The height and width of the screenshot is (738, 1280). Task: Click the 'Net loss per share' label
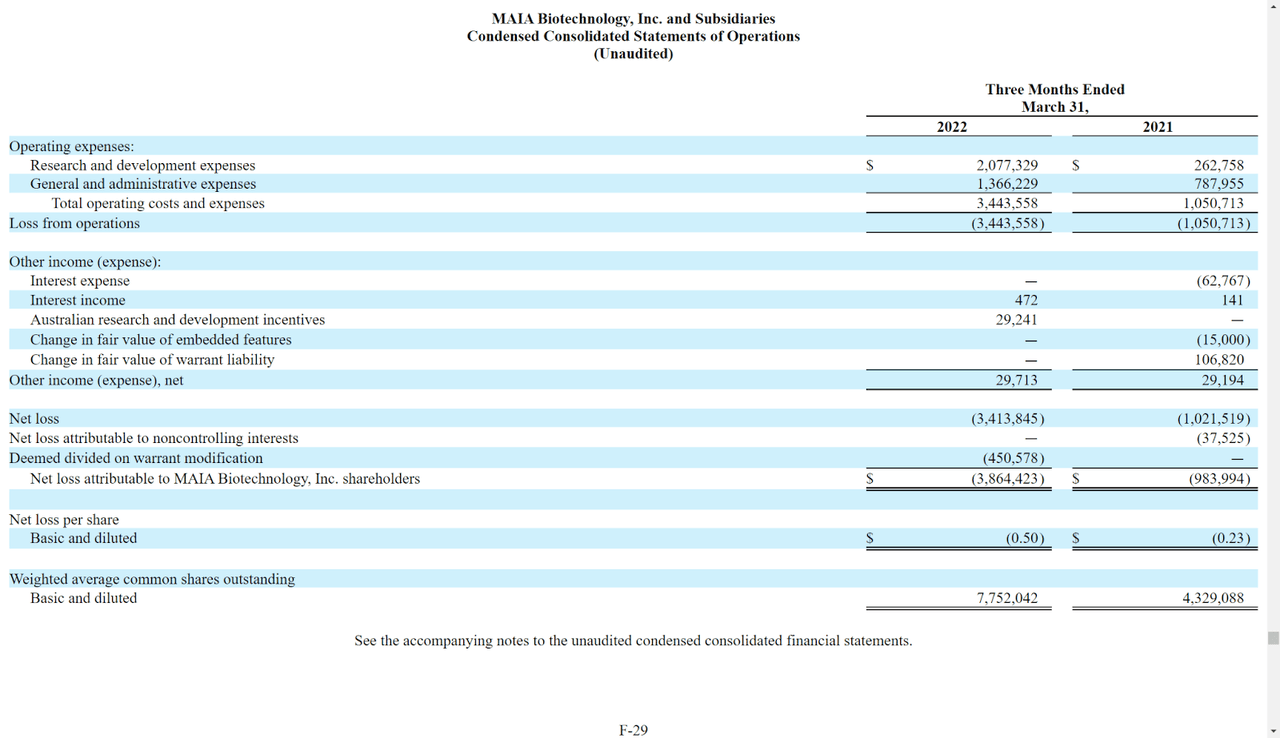coord(64,520)
